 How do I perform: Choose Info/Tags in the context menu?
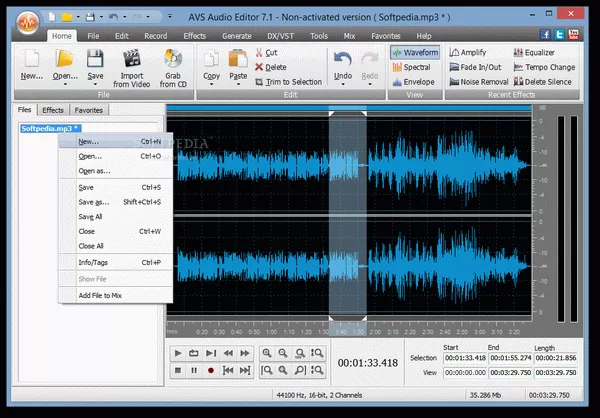click(x=116, y=263)
